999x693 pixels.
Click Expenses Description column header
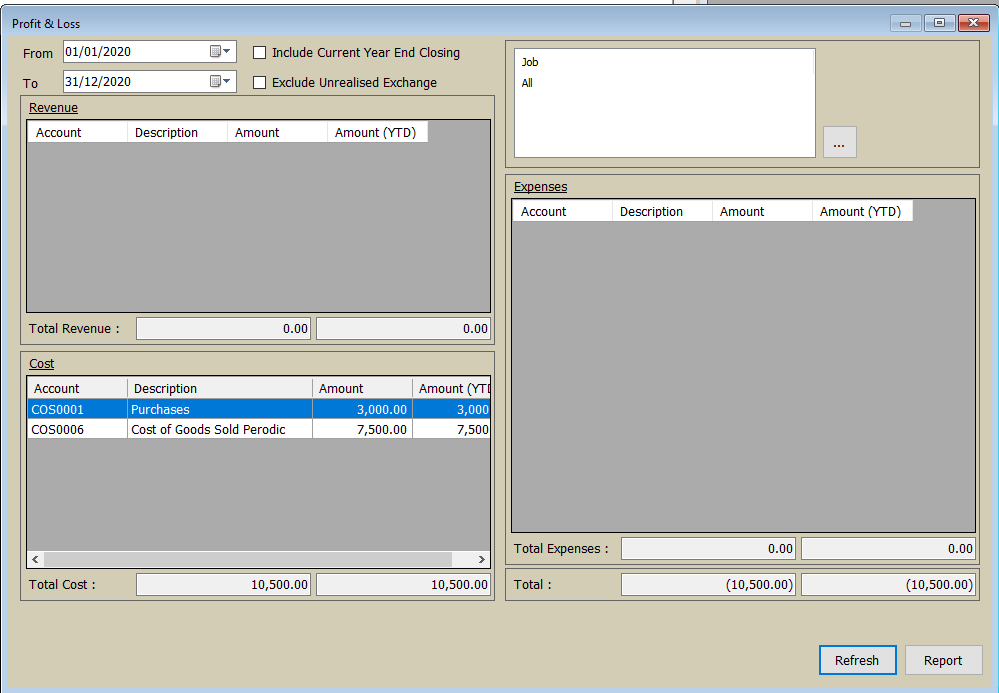point(662,211)
